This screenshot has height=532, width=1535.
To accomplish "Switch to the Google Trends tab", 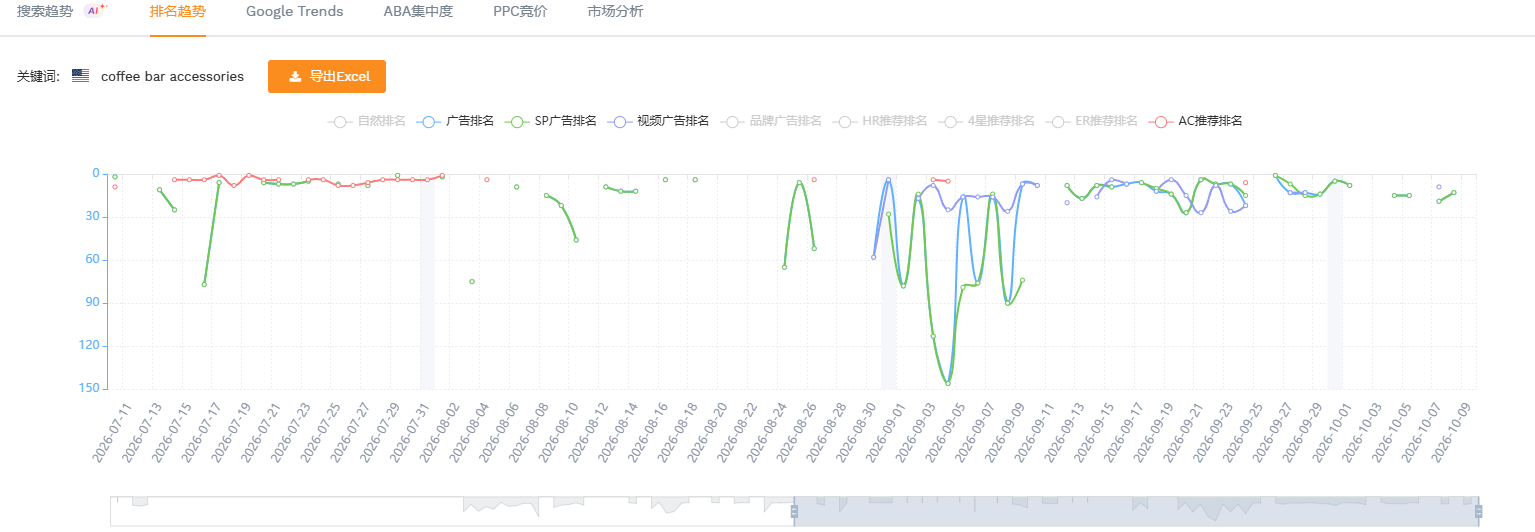I will [294, 12].
